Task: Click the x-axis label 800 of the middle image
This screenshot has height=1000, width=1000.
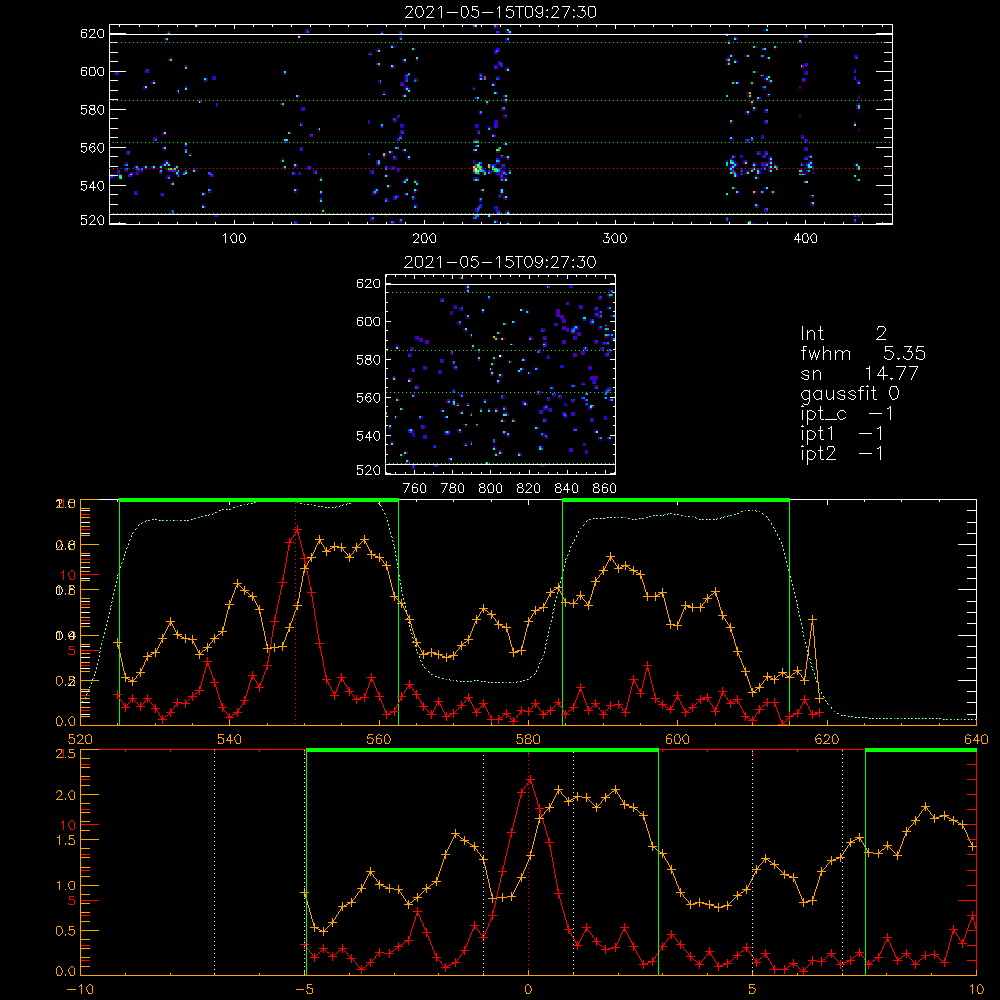Action: pos(490,489)
